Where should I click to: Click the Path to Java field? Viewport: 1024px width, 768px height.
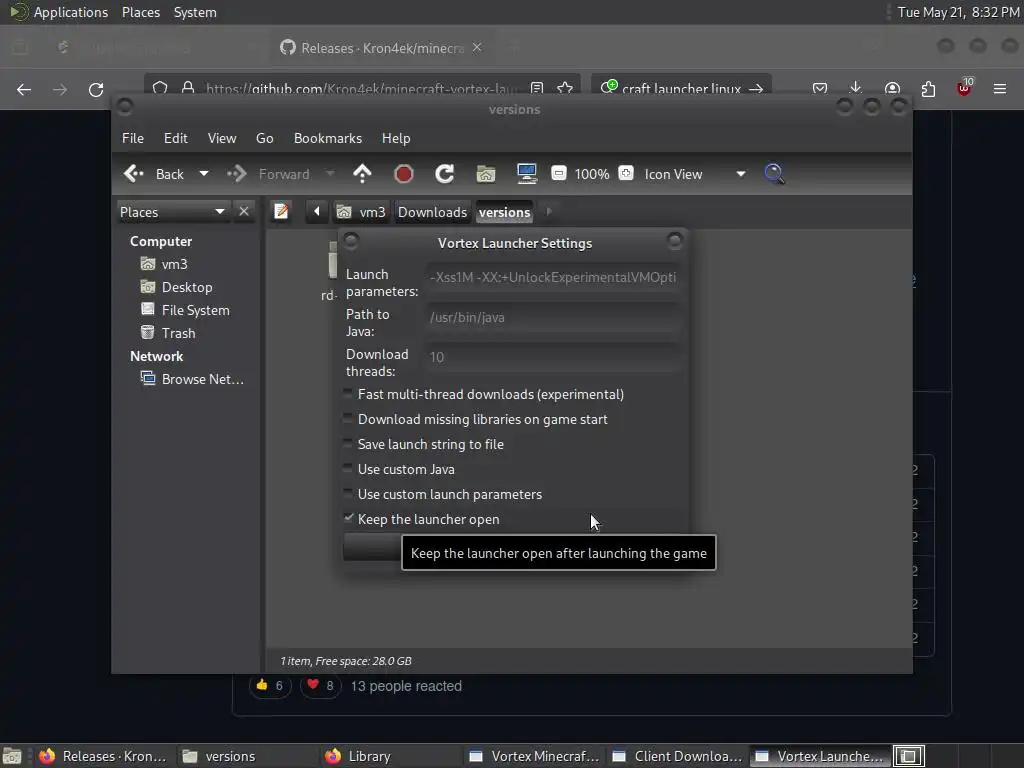pyautogui.click(x=552, y=317)
